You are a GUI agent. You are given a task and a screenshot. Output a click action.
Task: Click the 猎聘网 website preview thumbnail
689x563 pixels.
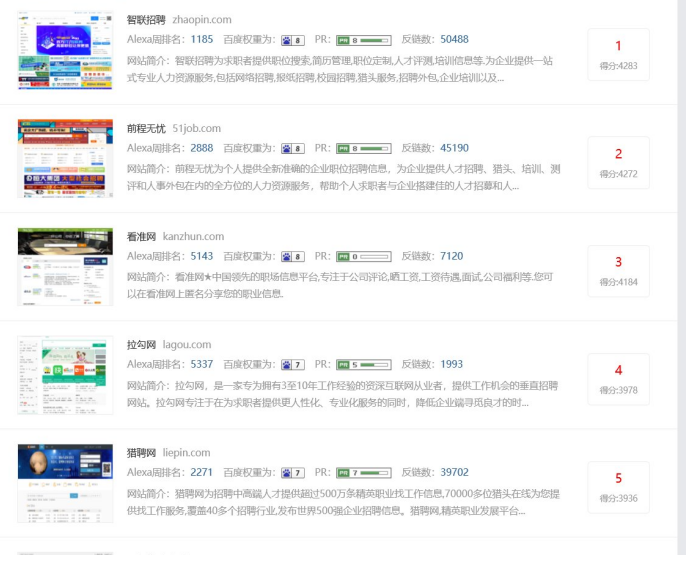[x=65, y=483]
